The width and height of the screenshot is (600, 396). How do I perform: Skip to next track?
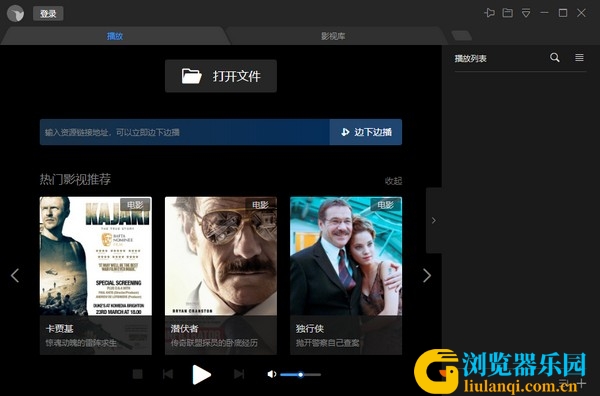(239, 374)
